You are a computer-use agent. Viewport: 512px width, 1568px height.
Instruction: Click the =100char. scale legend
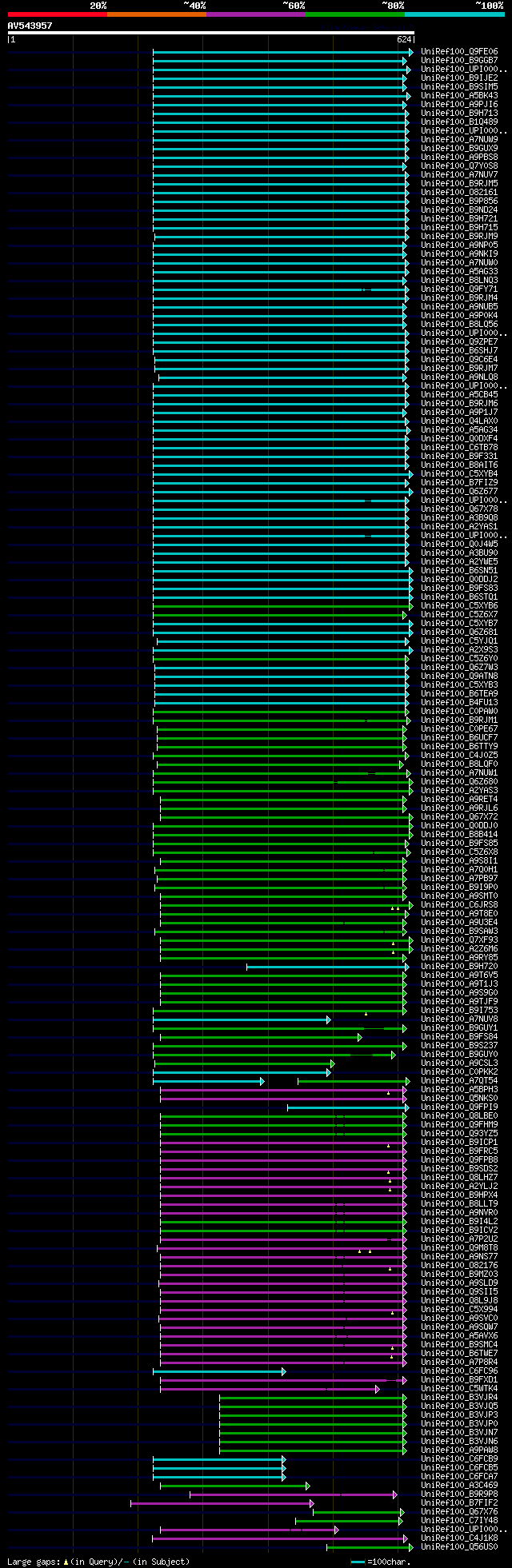coord(381,1561)
